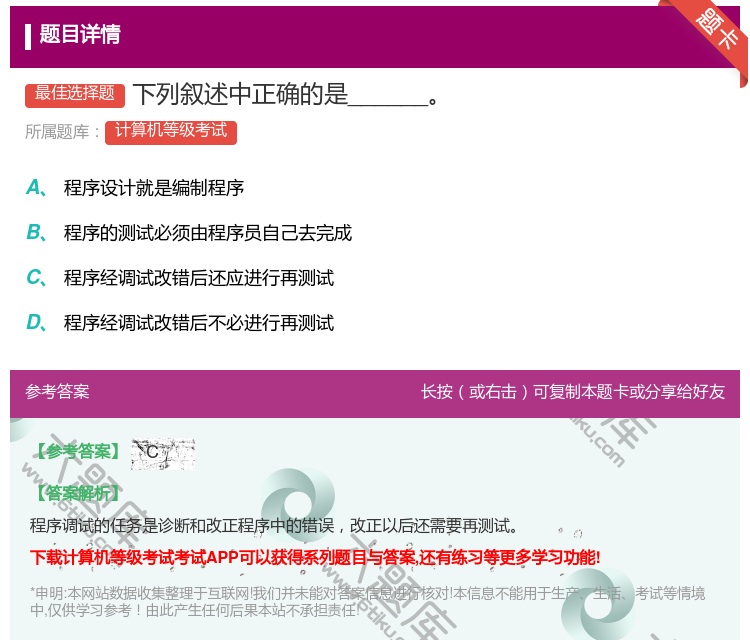Click the answer image showing C
The image size is (750, 640).
(x=163, y=453)
